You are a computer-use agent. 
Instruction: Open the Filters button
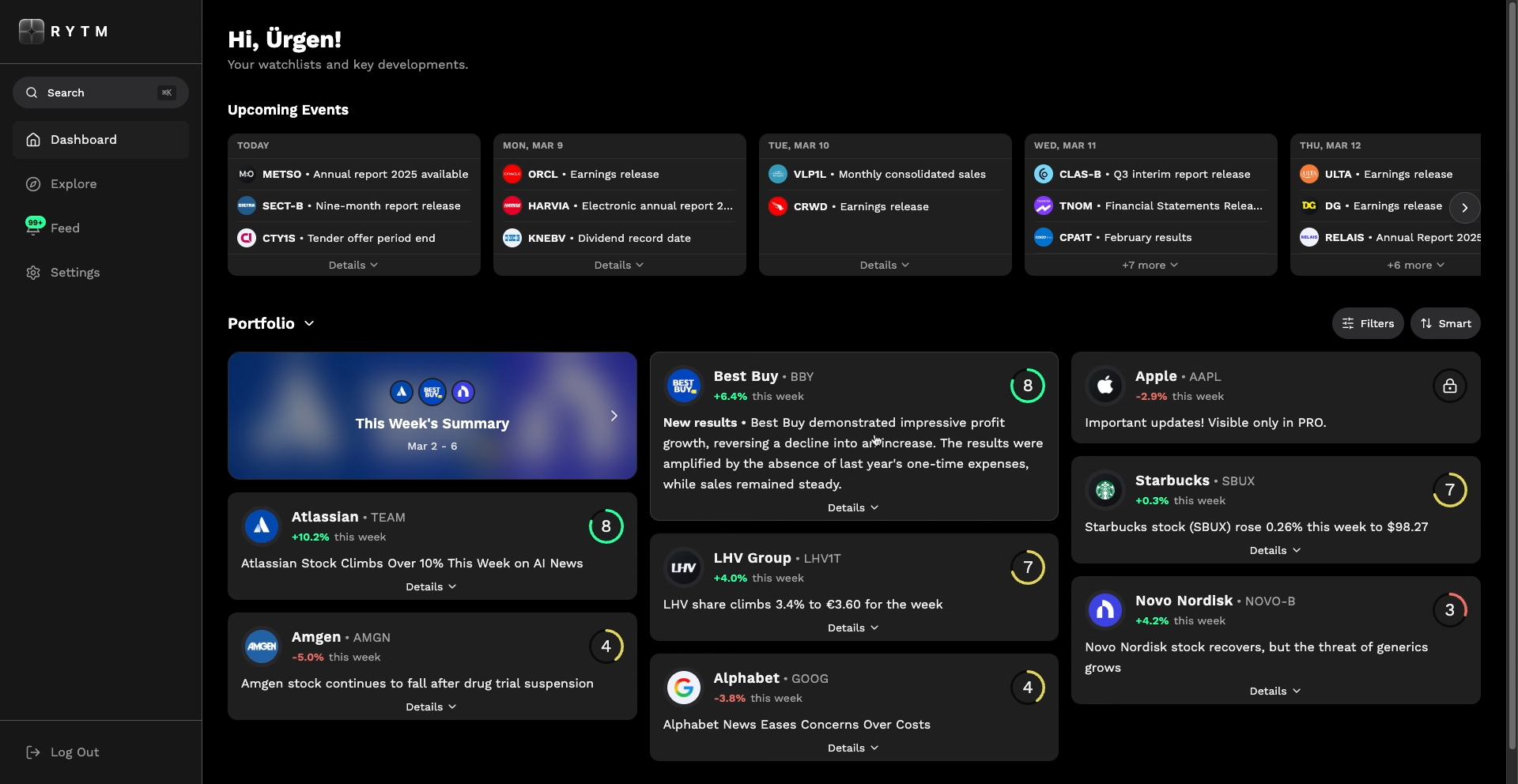[1368, 323]
